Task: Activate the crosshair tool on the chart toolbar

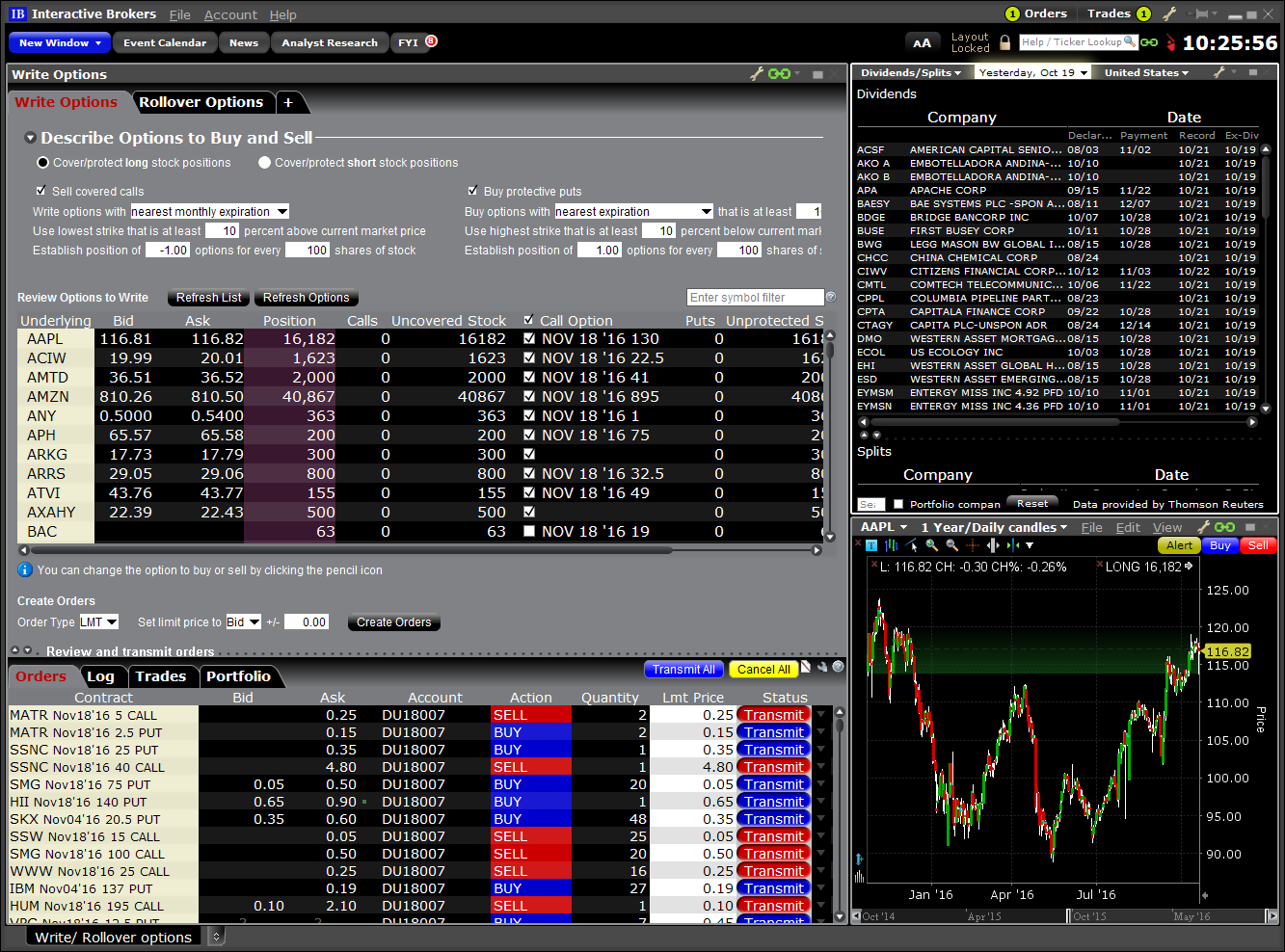Action: (x=972, y=545)
